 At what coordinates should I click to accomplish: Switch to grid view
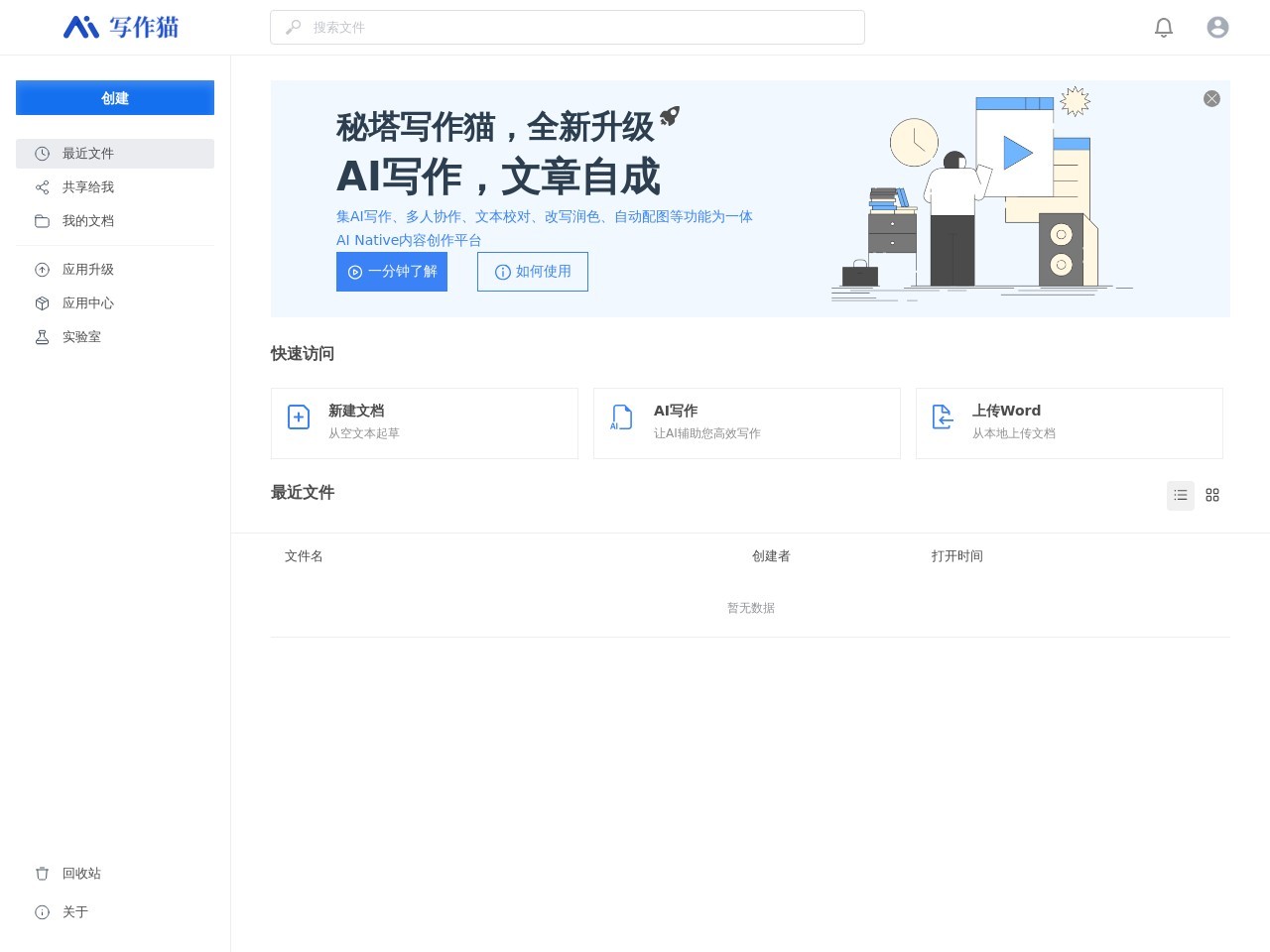coord(1212,495)
